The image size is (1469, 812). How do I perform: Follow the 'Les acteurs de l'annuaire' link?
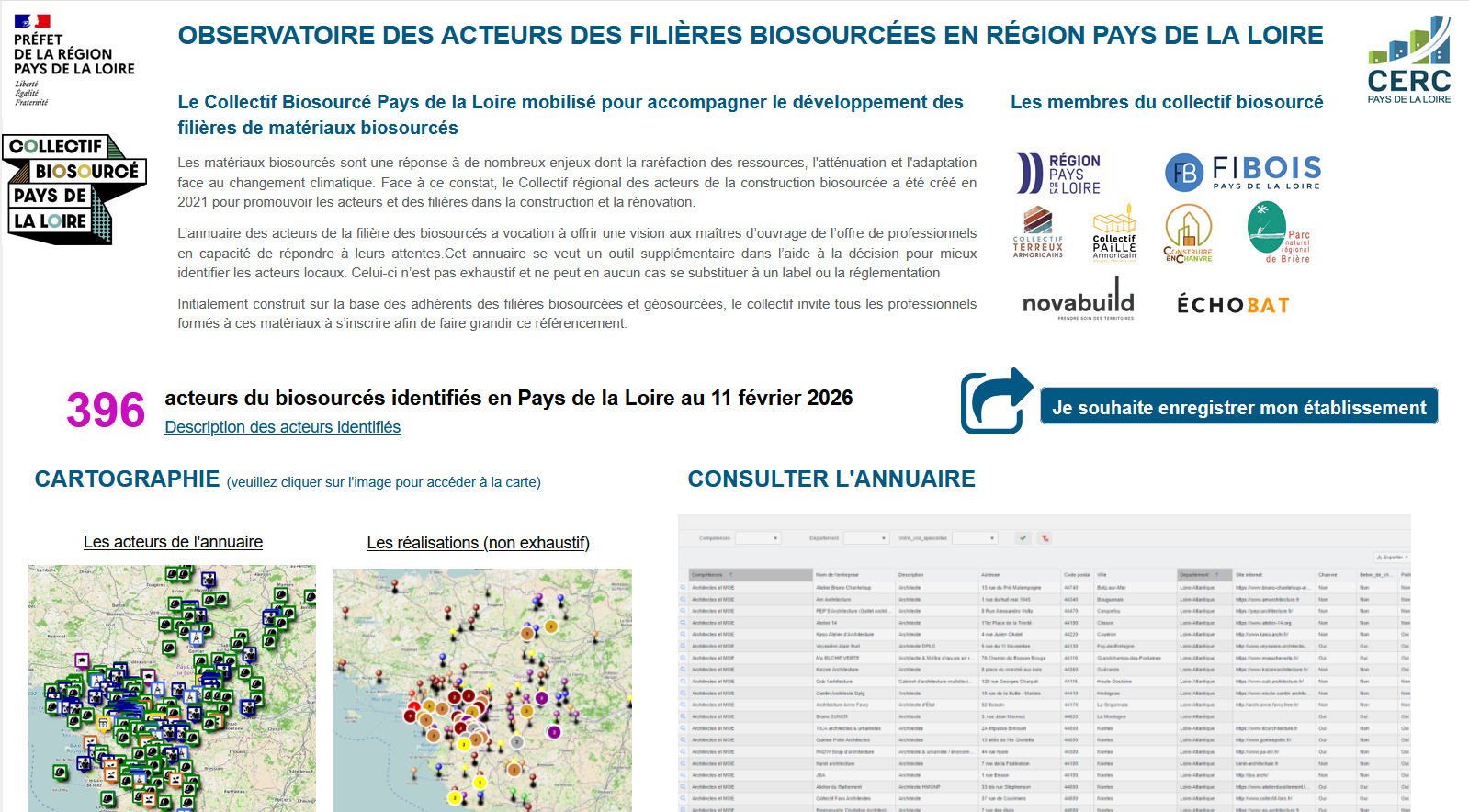(173, 542)
